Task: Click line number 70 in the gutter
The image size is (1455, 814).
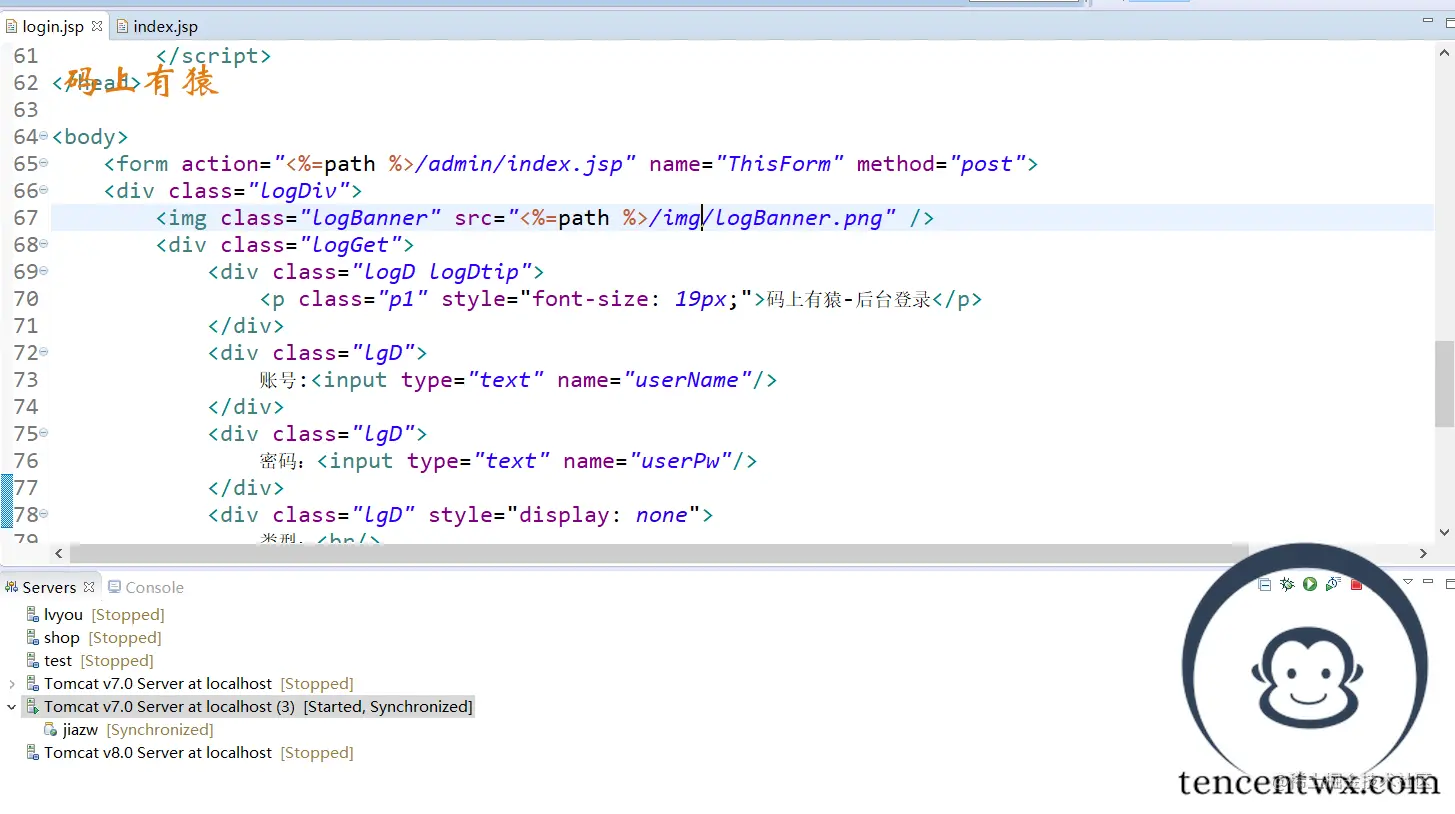Action: (x=26, y=298)
